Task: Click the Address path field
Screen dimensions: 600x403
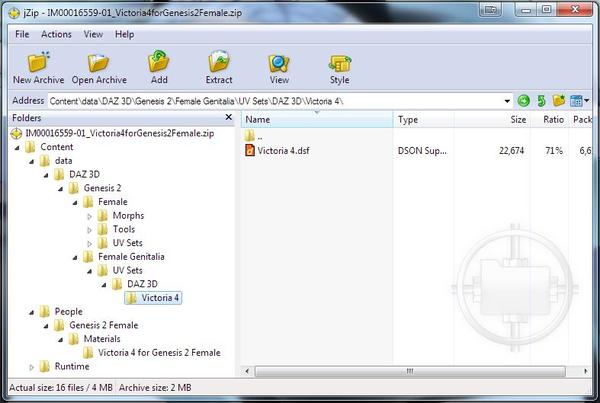Action: point(275,101)
